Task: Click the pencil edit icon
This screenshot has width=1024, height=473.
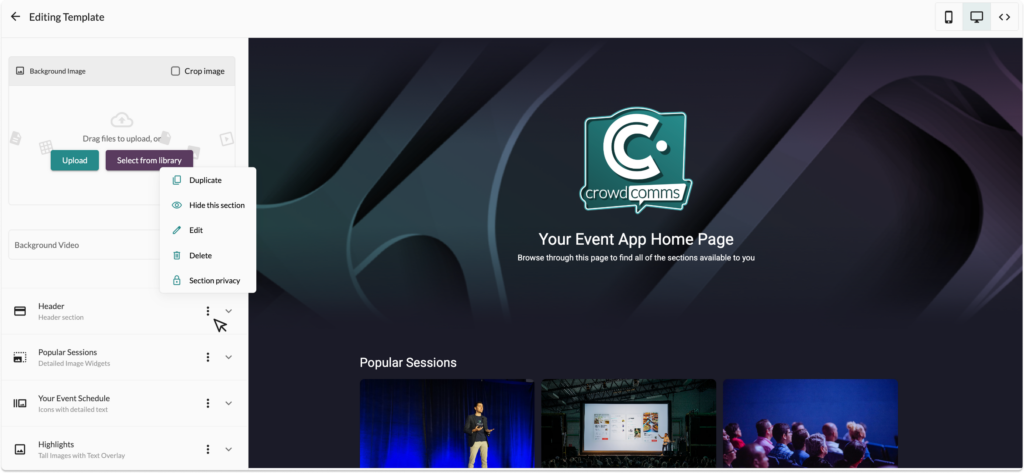Action: pos(176,230)
